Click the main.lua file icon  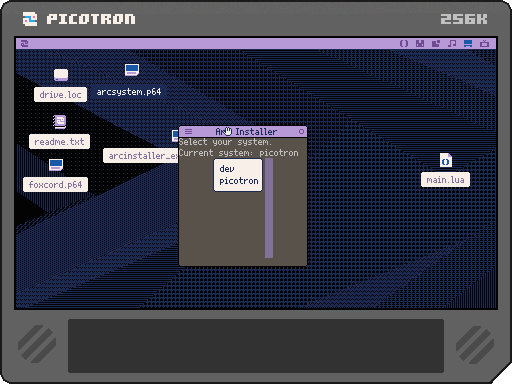click(446, 160)
